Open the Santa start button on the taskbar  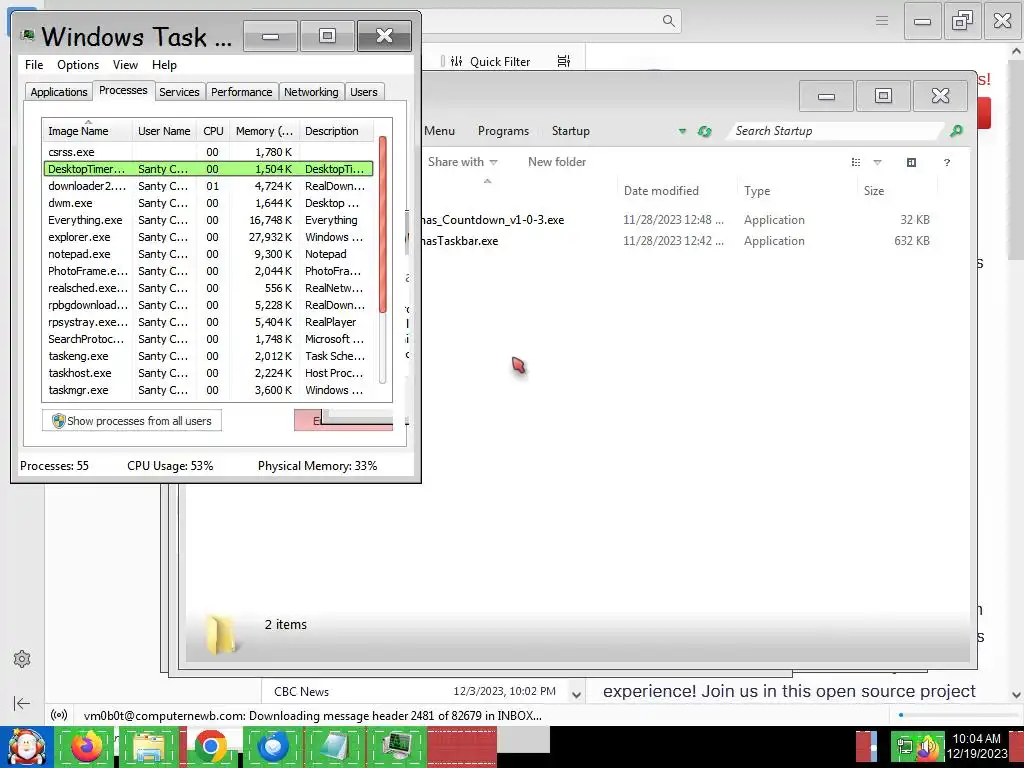[x=26, y=747]
